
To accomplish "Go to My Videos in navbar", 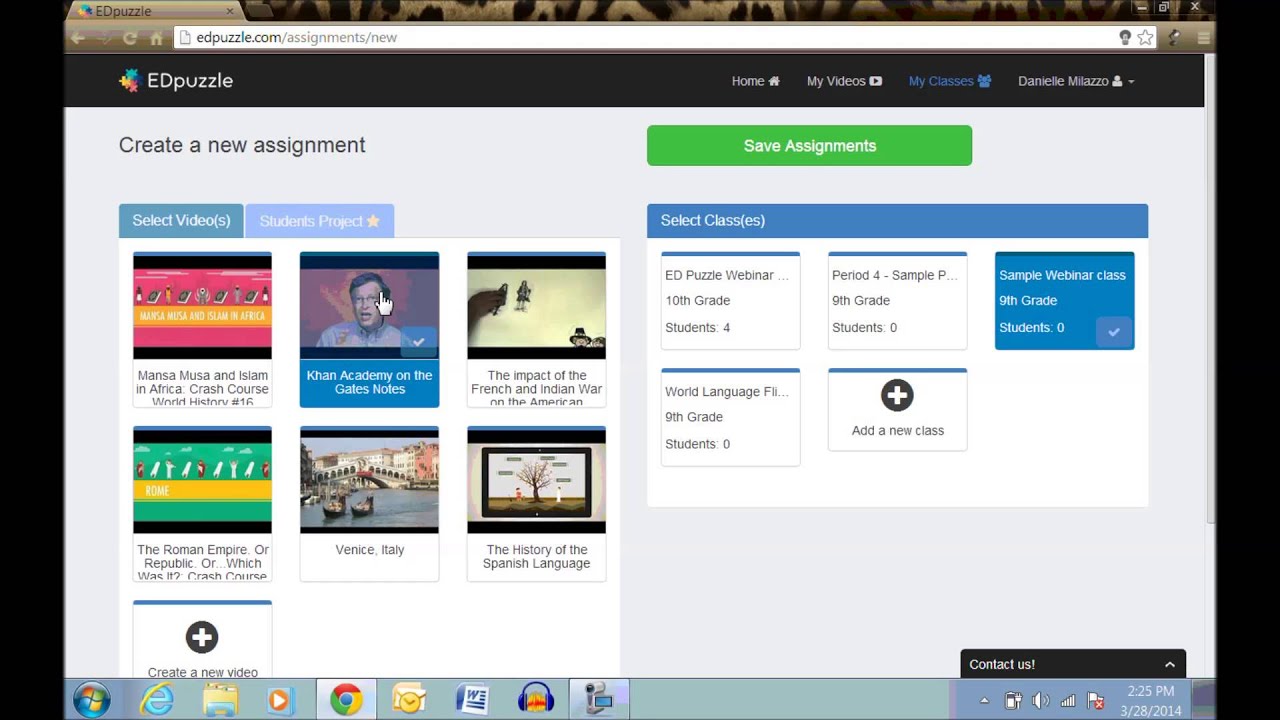I will (x=844, y=81).
